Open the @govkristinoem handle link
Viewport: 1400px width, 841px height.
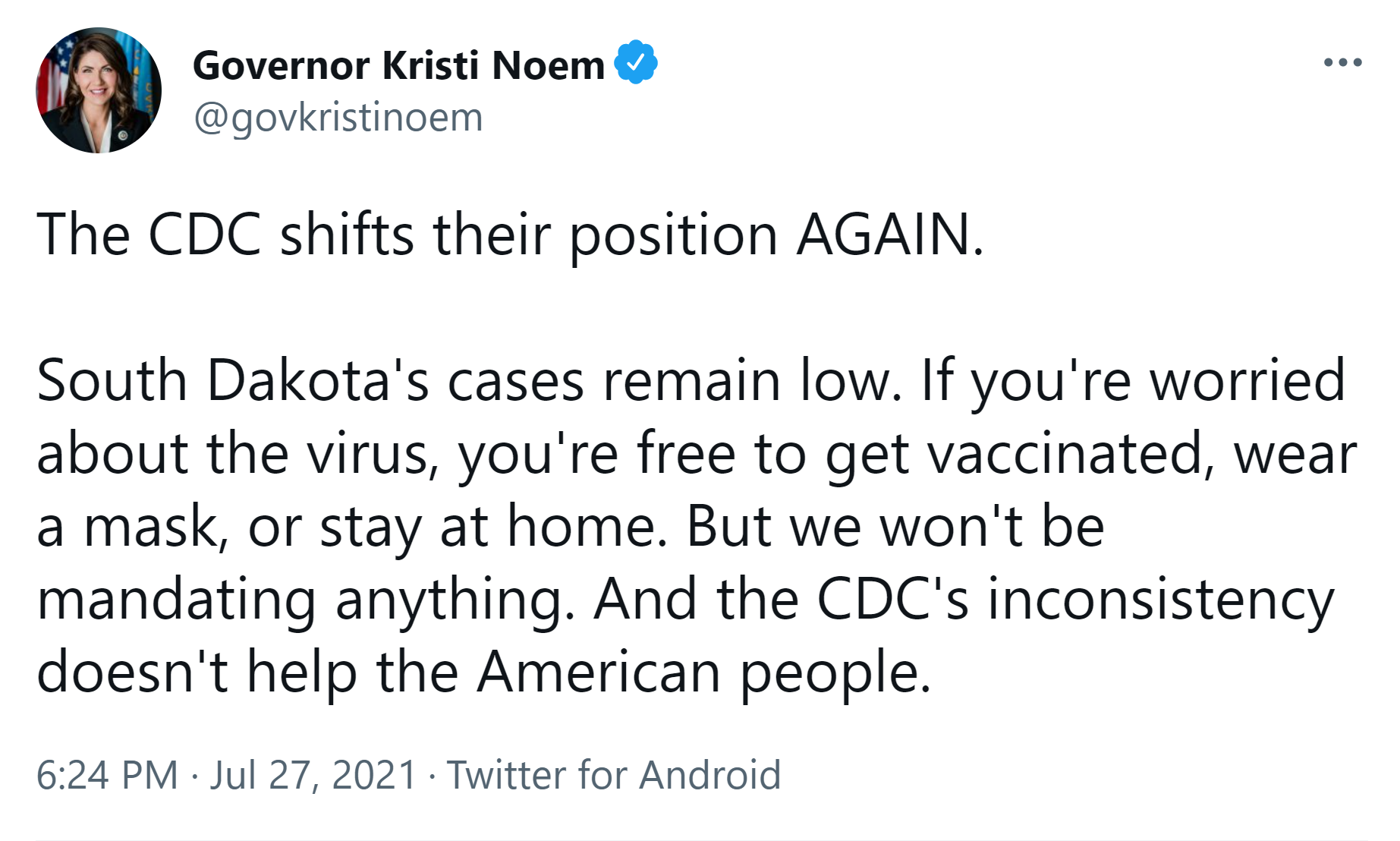tap(338, 118)
